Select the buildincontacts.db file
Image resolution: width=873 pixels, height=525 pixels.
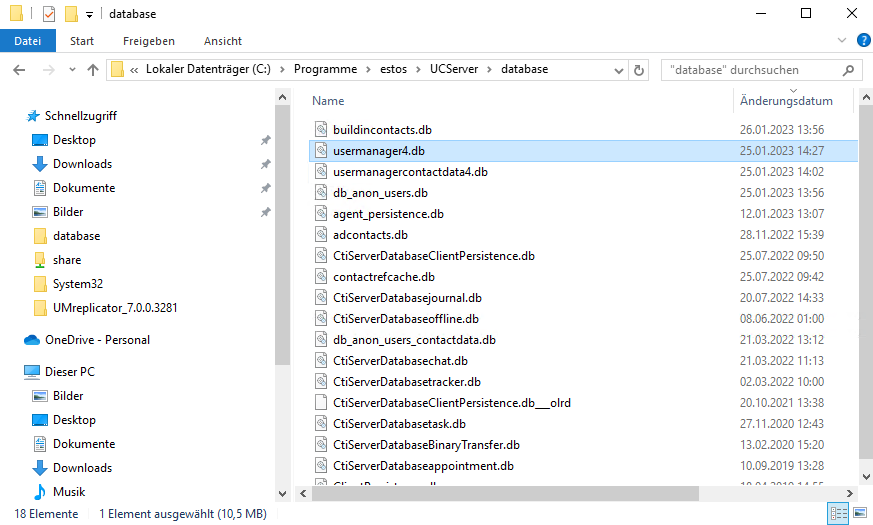[x=382, y=130]
